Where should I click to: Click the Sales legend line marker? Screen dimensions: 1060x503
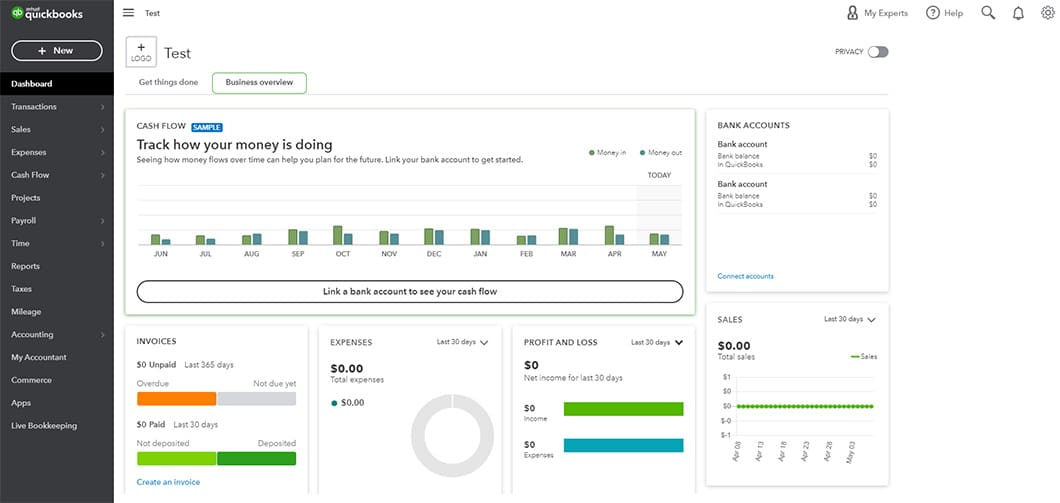(855, 356)
